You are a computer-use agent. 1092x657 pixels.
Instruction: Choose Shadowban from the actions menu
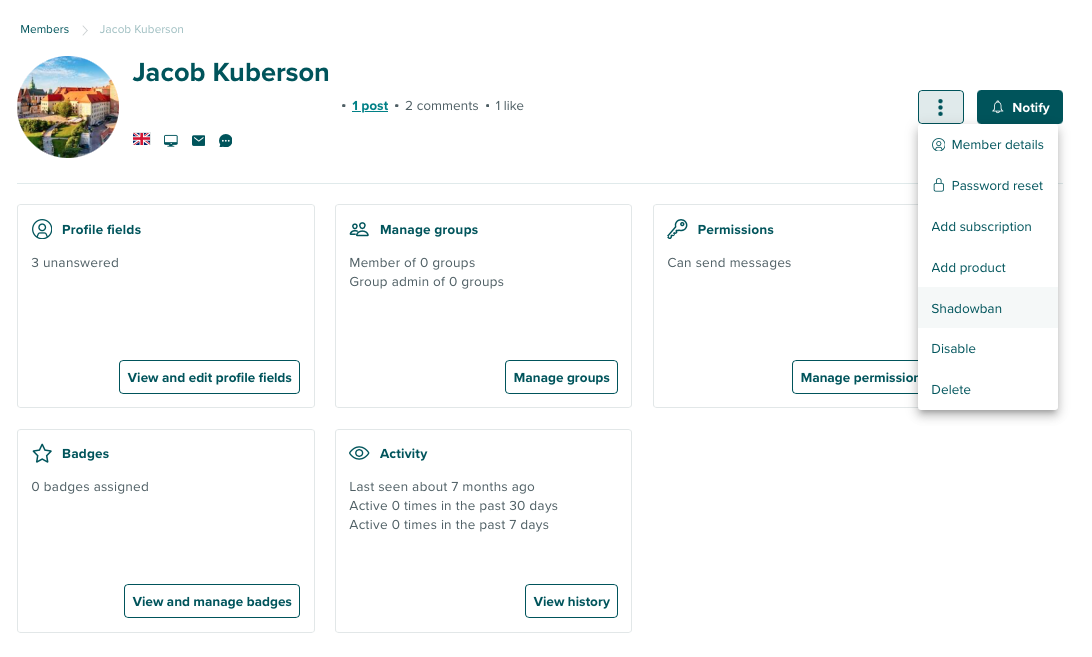966,308
